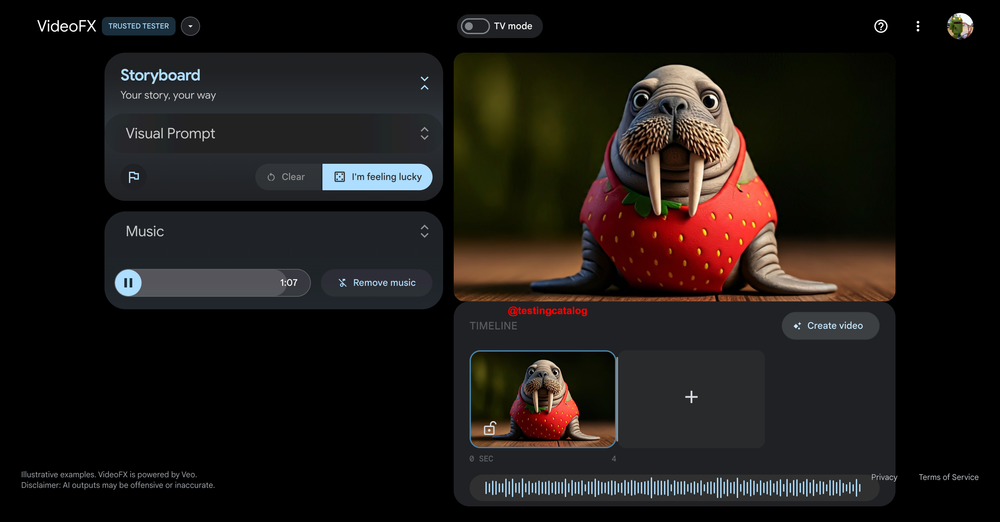
Task: Add new clip with plus icon
Action: (x=691, y=397)
